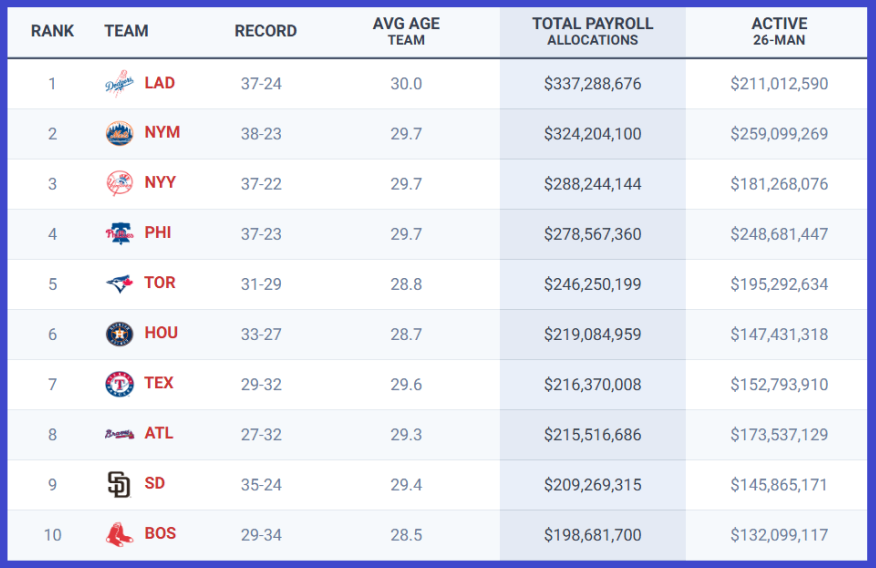
Task: Click the Dodgers team logo
Action: coord(120,83)
